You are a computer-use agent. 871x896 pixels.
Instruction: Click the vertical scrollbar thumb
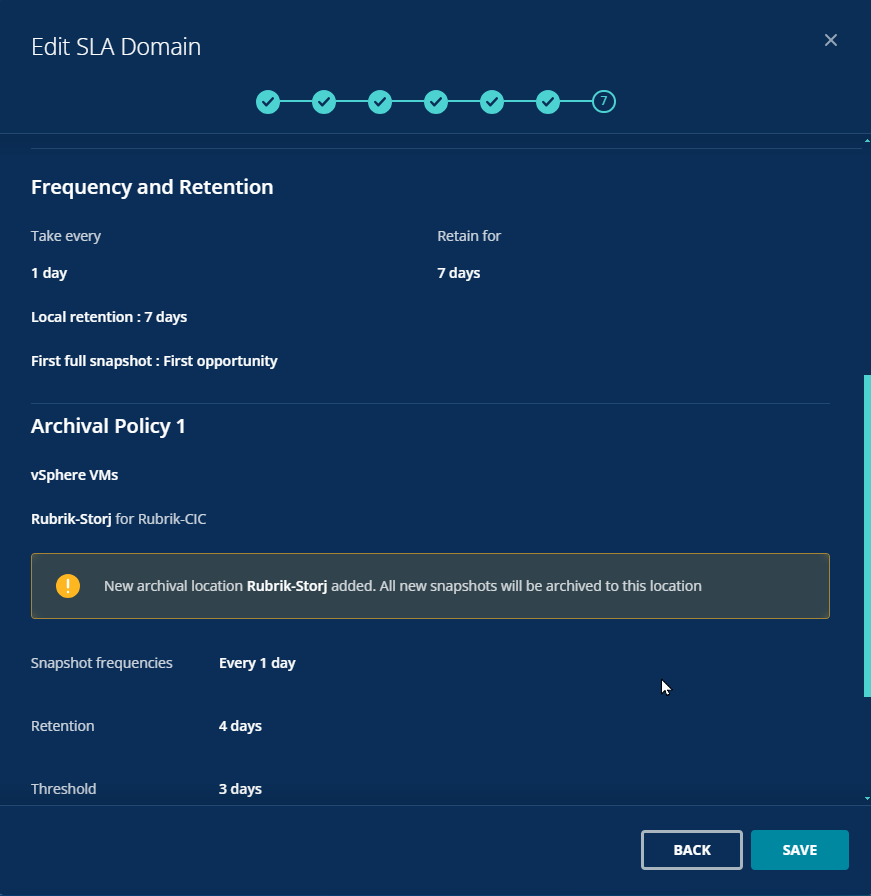point(867,535)
